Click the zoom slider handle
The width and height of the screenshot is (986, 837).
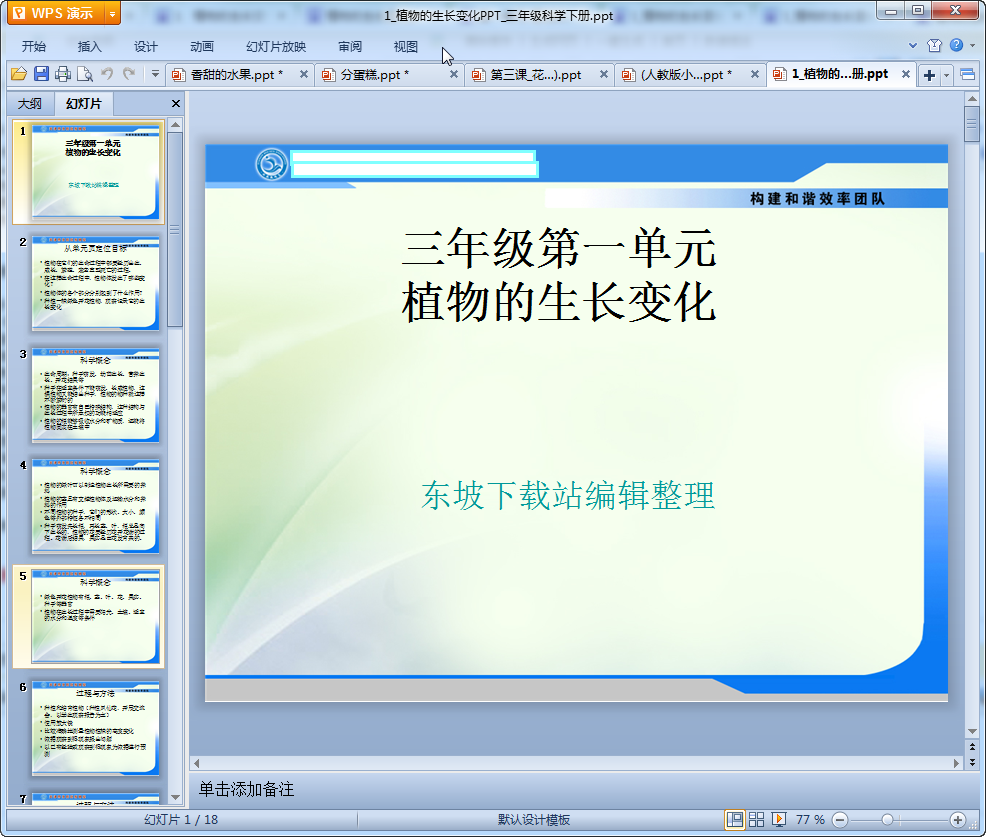[x=887, y=819]
